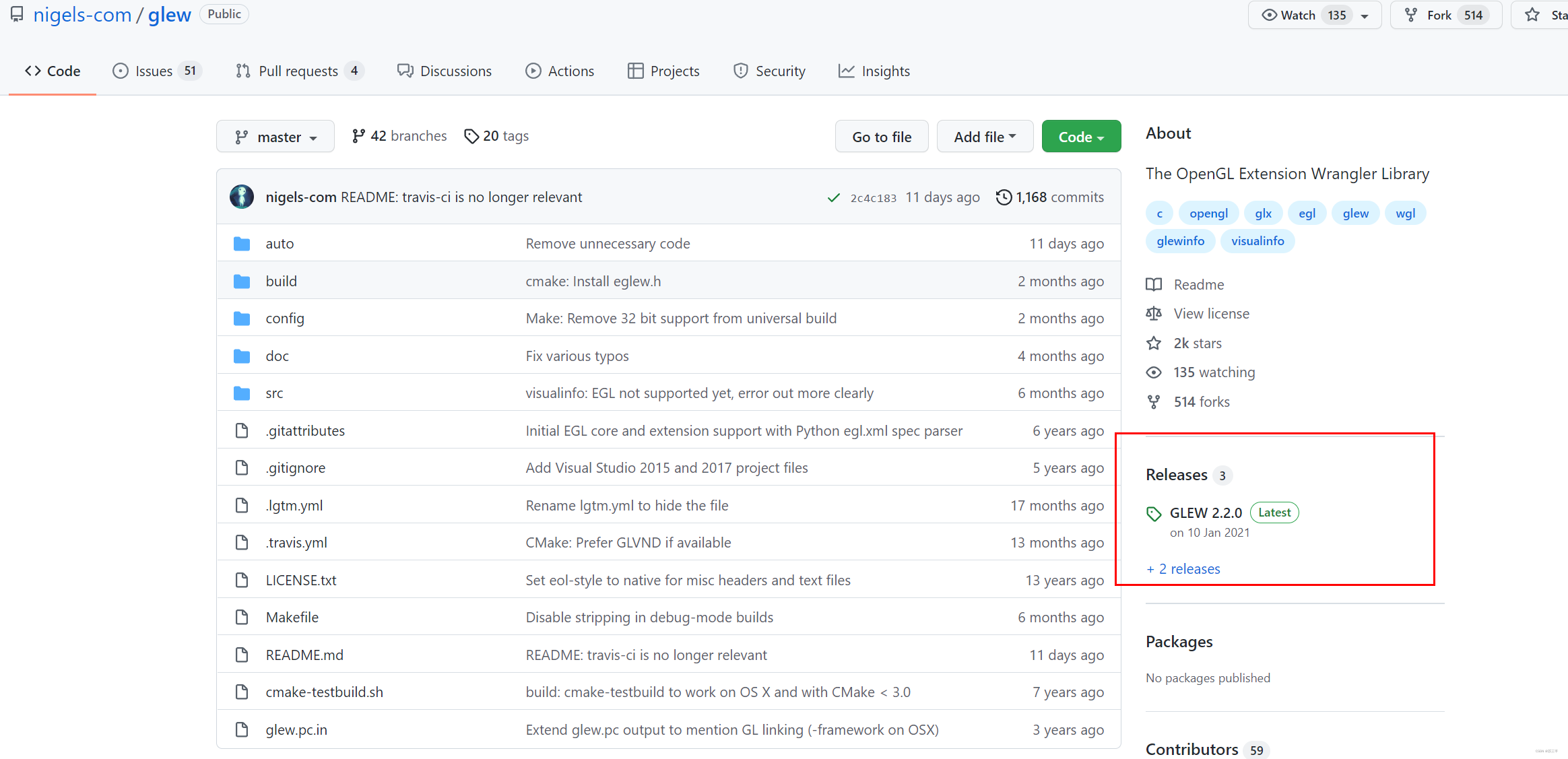The width and height of the screenshot is (1568, 759).
Task: Click the green tag icon for GLEW 2.2.0
Action: click(x=1154, y=514)
